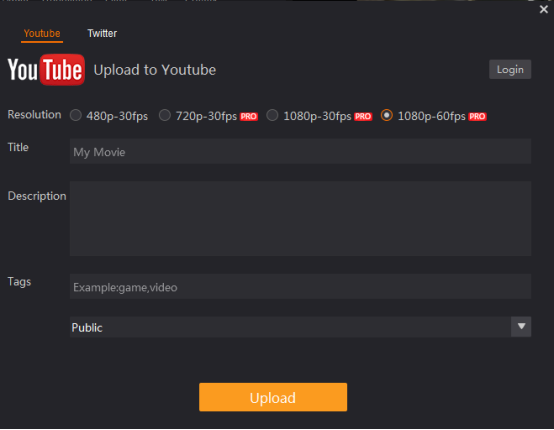Focus the Tags field with Example:game,video
Screen dimensions: 554x430
click(x=300, y=286)
